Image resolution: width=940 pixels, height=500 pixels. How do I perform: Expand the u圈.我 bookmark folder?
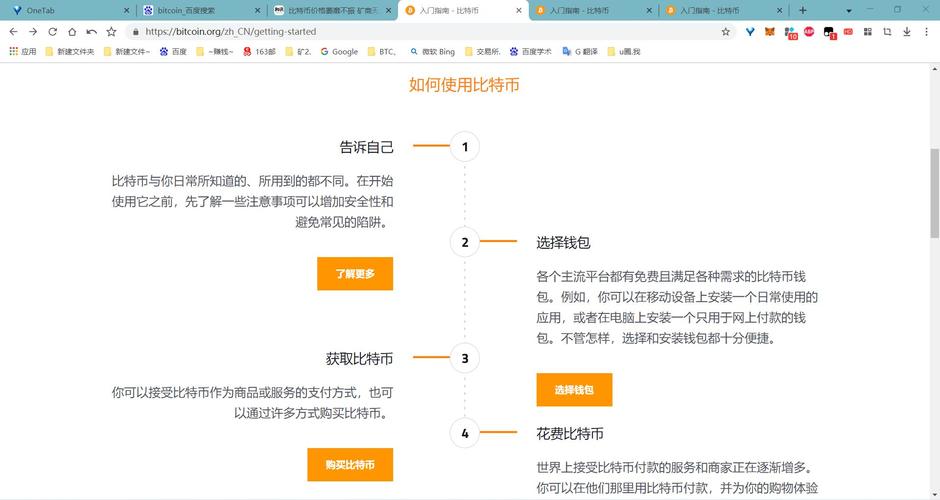click(623, 52)
